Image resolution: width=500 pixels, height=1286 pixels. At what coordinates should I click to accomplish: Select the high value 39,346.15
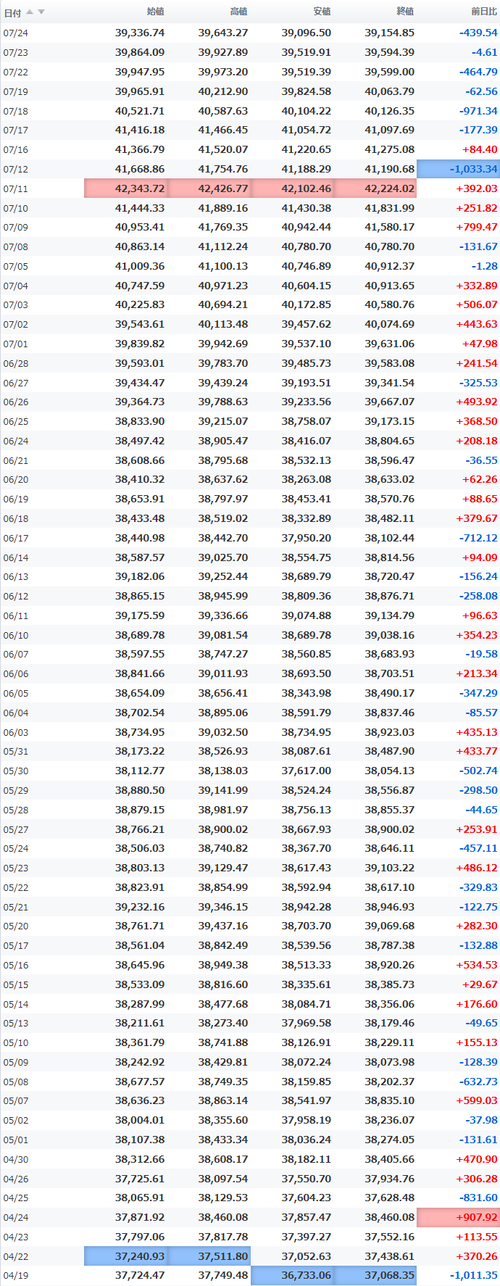click(x=223, y=905)
